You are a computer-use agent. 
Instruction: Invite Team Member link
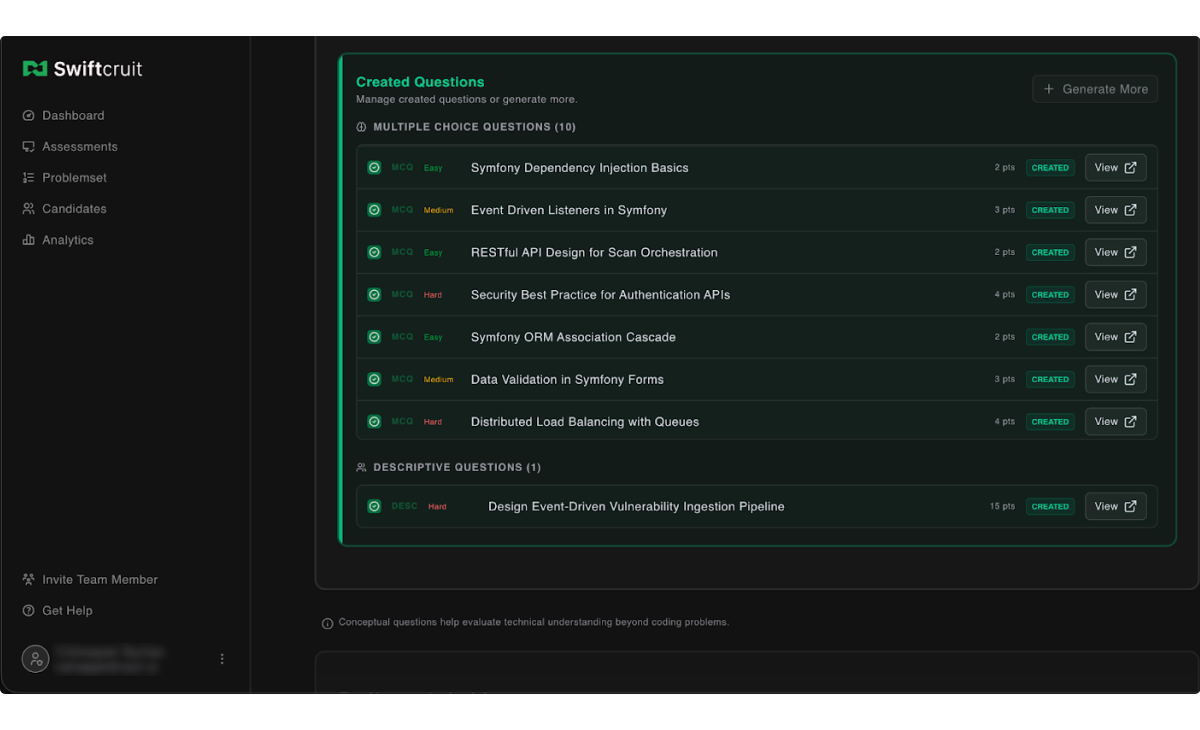[100, 580]
